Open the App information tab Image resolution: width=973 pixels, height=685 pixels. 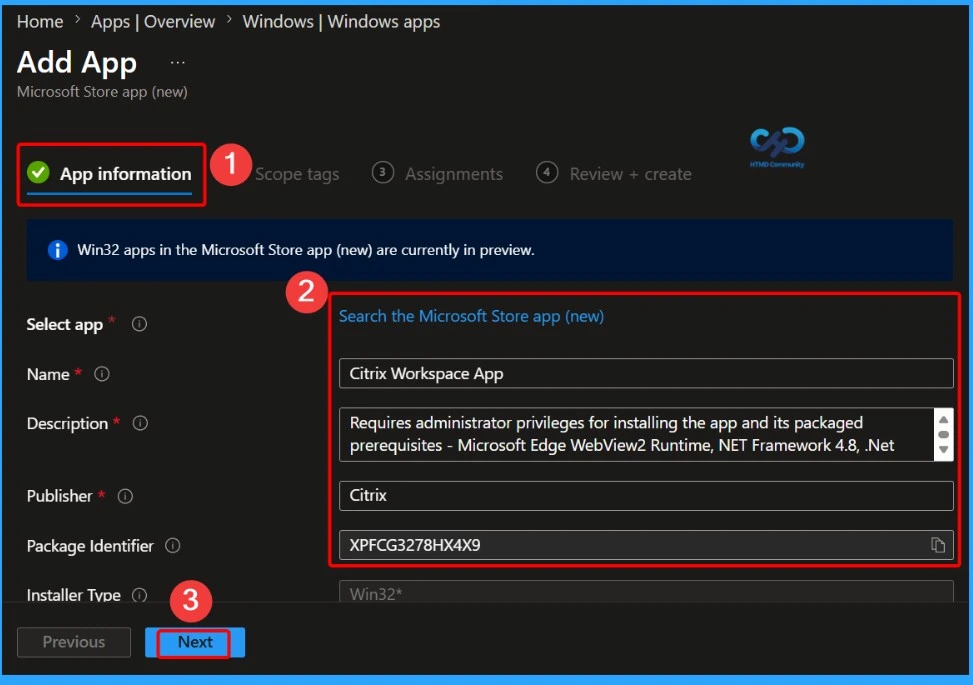(x=110, y=174)
